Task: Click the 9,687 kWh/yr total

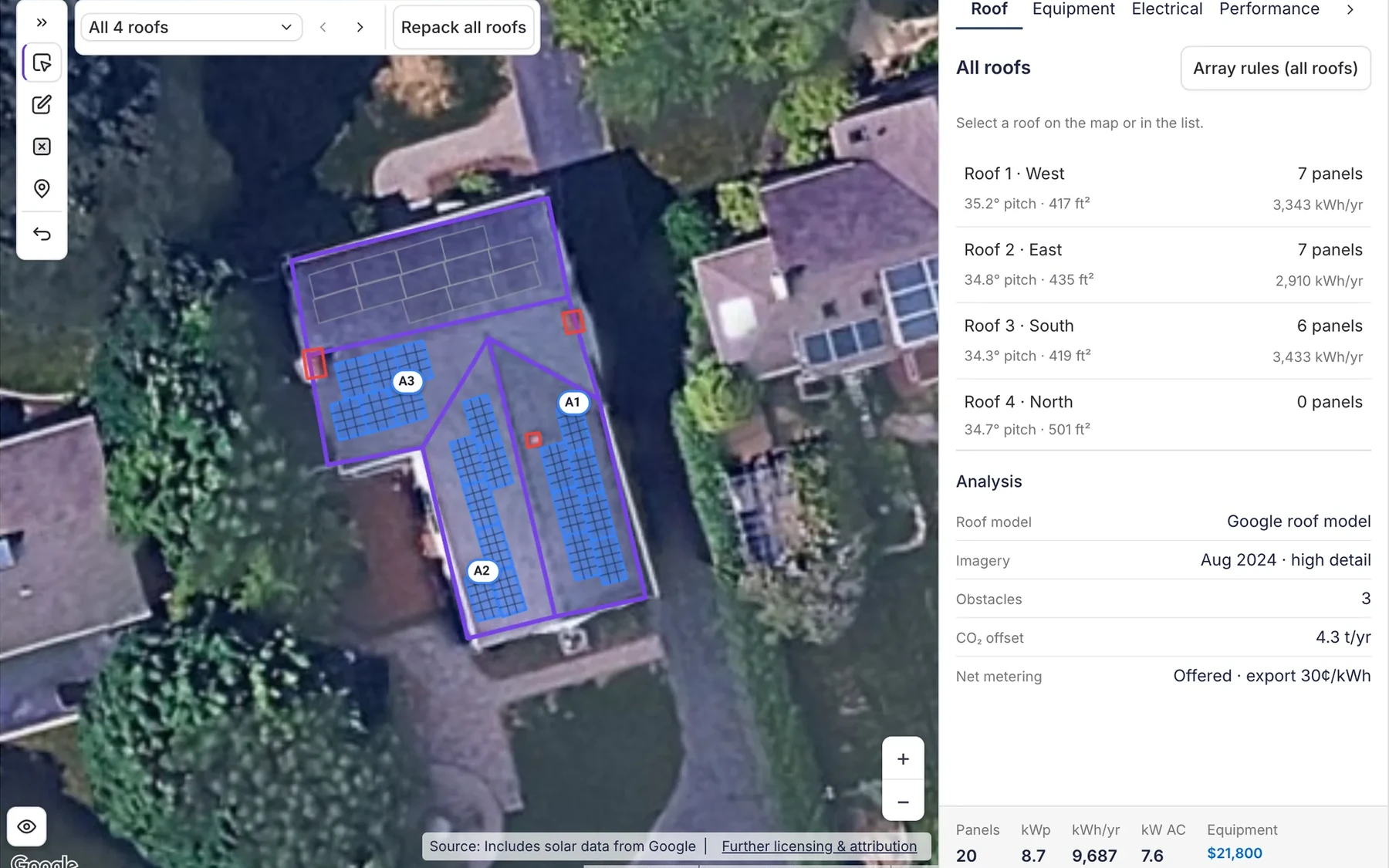Action: [1094, 856]
